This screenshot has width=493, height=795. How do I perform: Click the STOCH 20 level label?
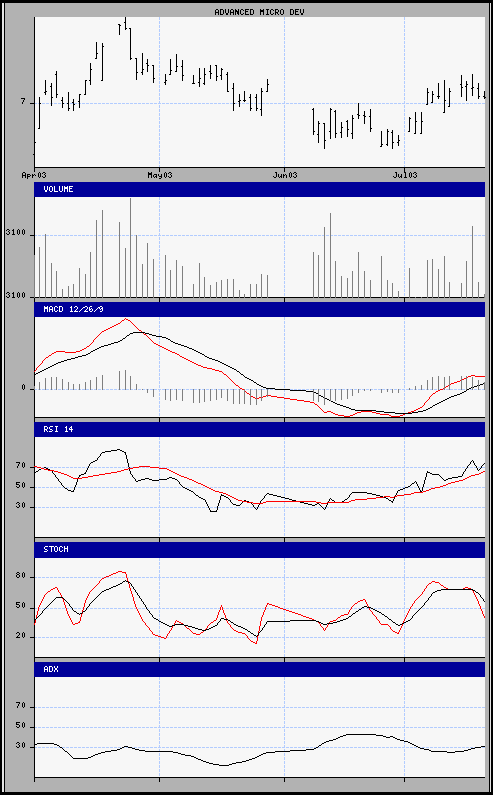pos(20,636)
